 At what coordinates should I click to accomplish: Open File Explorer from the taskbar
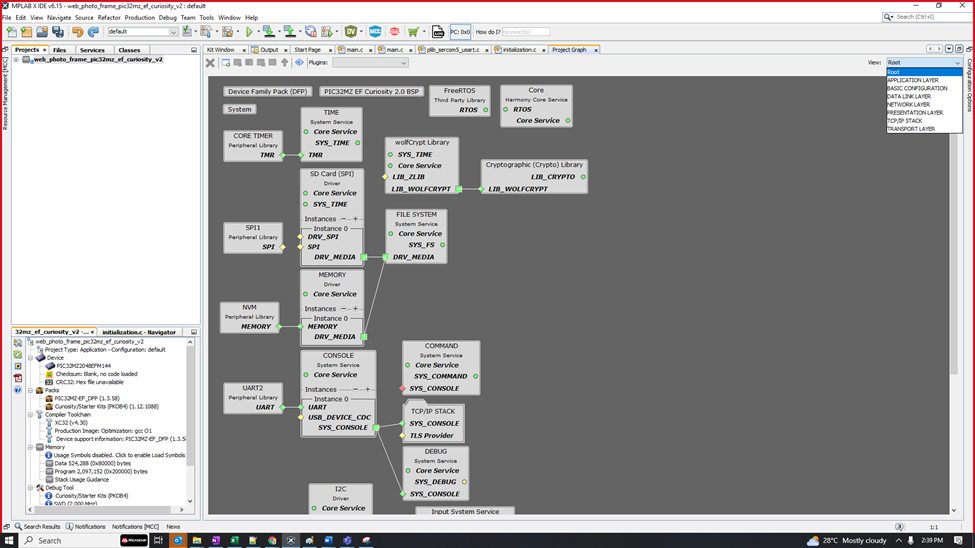196,541
